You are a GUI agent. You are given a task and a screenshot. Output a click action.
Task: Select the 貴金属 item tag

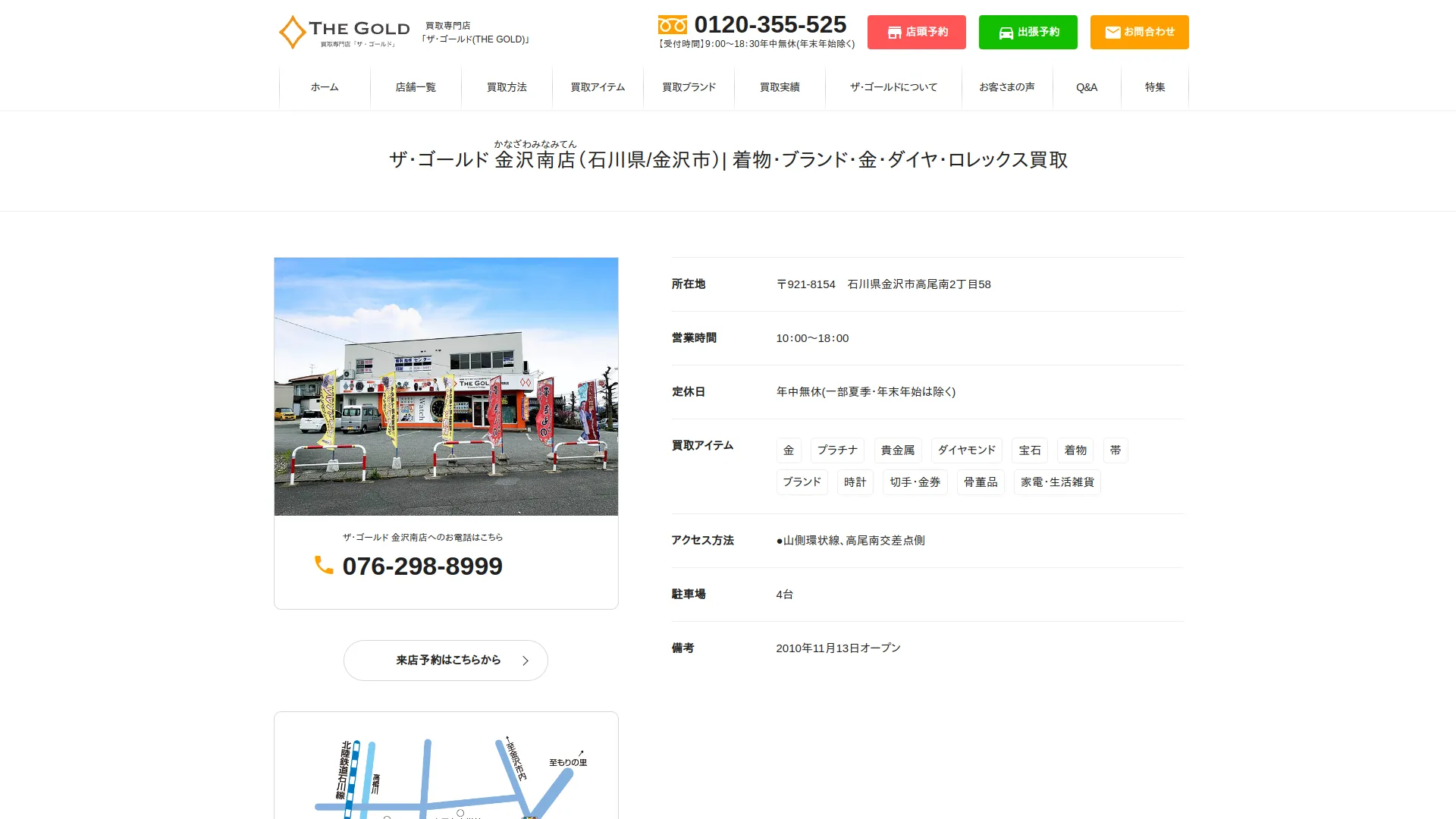click(x=898, y=450)
